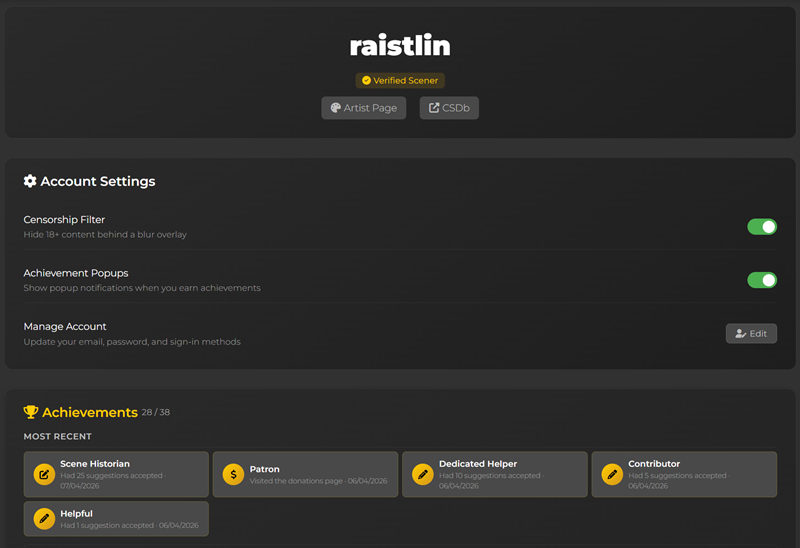
Task: Click the gear icon beside Account Settings
Action: click(30, 181)
